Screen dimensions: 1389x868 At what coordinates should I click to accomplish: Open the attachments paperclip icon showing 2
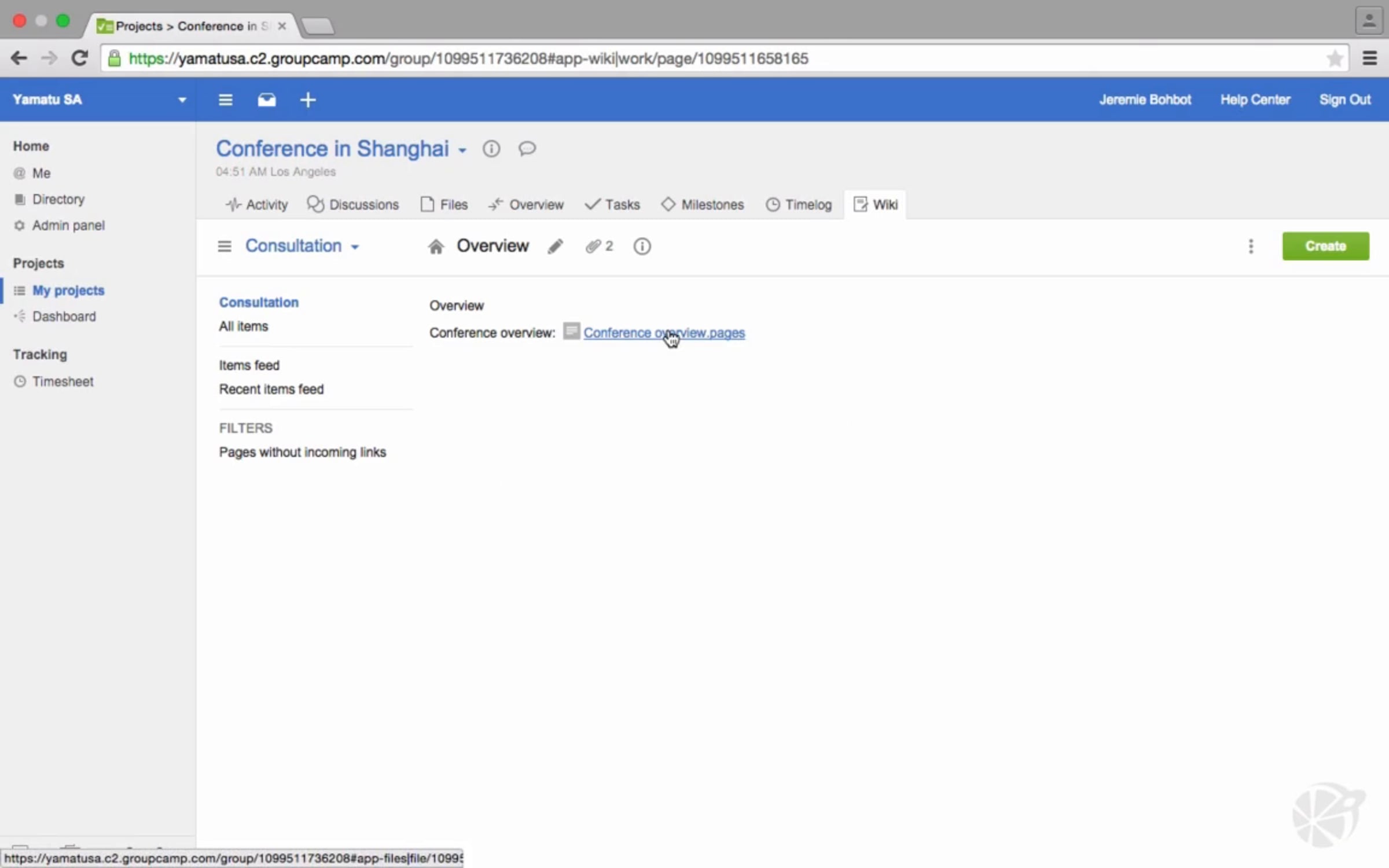coord(598,247)
